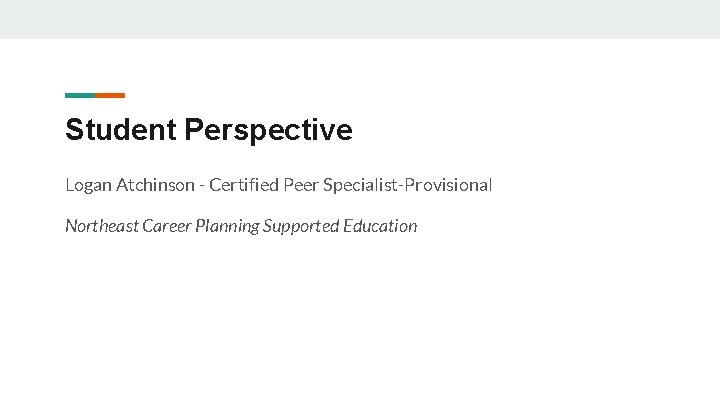Click the teal segment of the accent bar
The image size is (720, 405).
click(80, 95)
